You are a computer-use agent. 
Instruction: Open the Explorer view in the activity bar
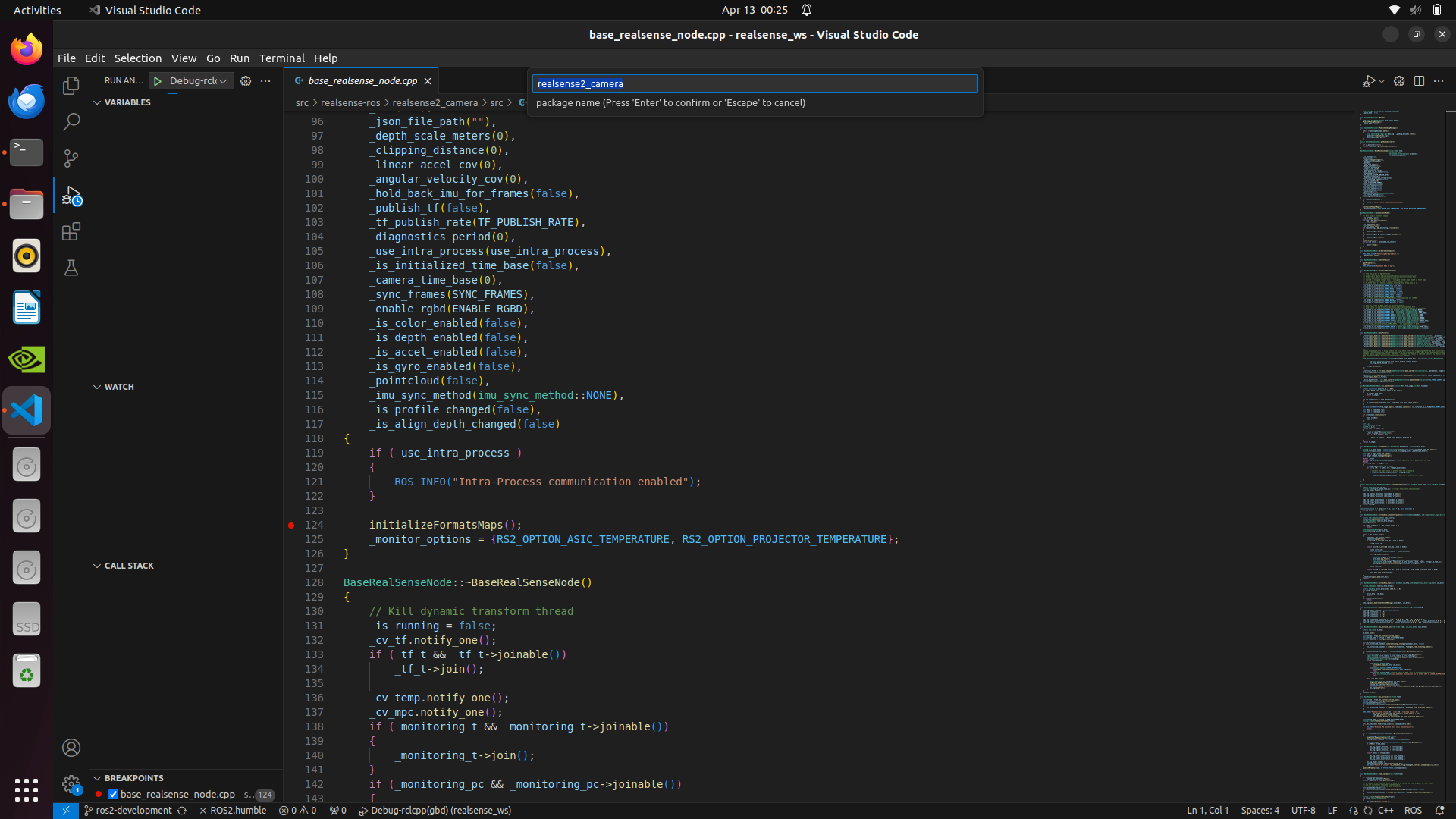coord(71,86)
